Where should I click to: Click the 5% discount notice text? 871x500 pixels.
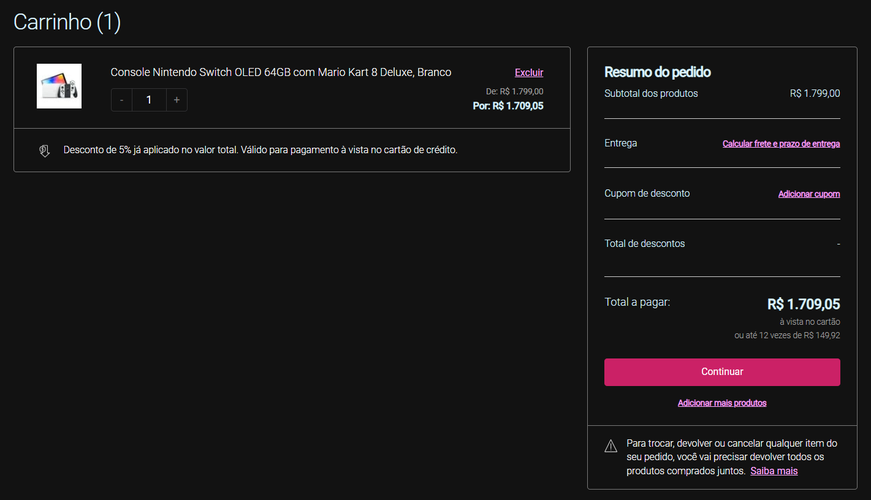pos(260,150)
